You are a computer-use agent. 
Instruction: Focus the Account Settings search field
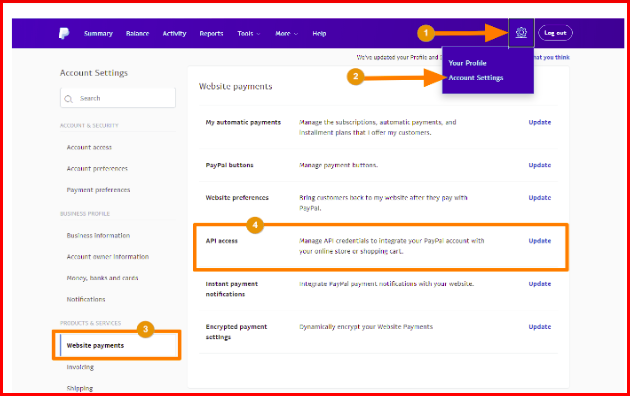point(118,98)
